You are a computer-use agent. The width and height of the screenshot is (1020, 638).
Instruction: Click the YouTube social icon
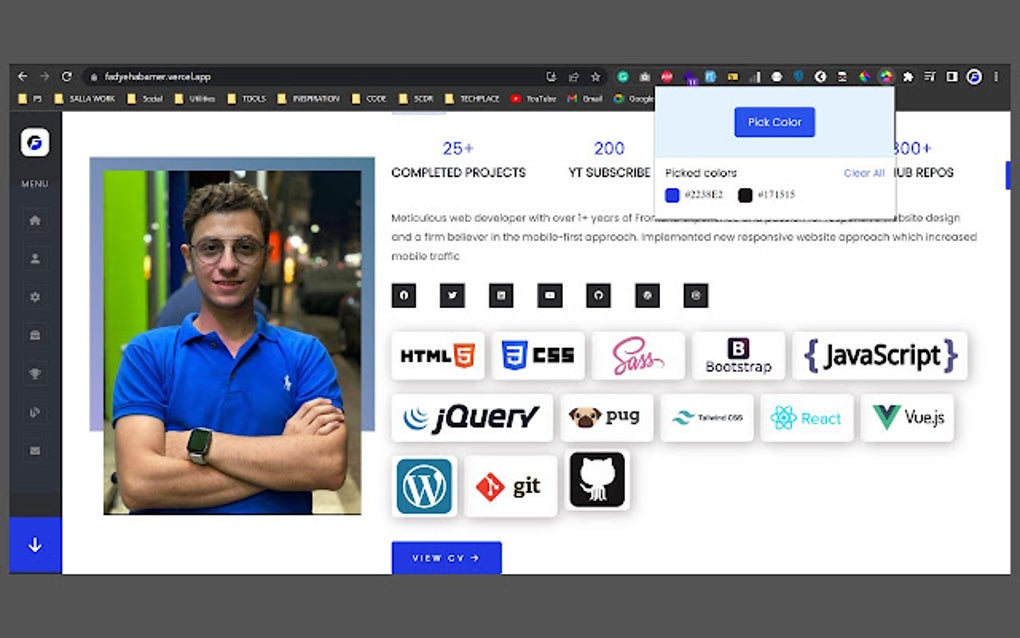pos(550,295)
